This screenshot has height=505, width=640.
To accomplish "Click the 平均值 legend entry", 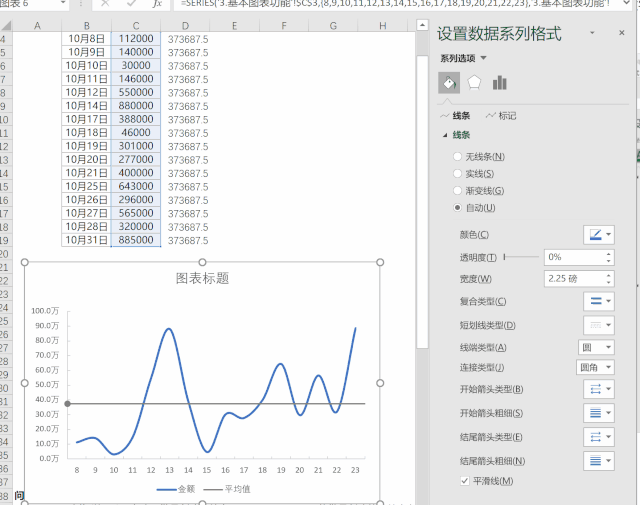I will (227, 489).
